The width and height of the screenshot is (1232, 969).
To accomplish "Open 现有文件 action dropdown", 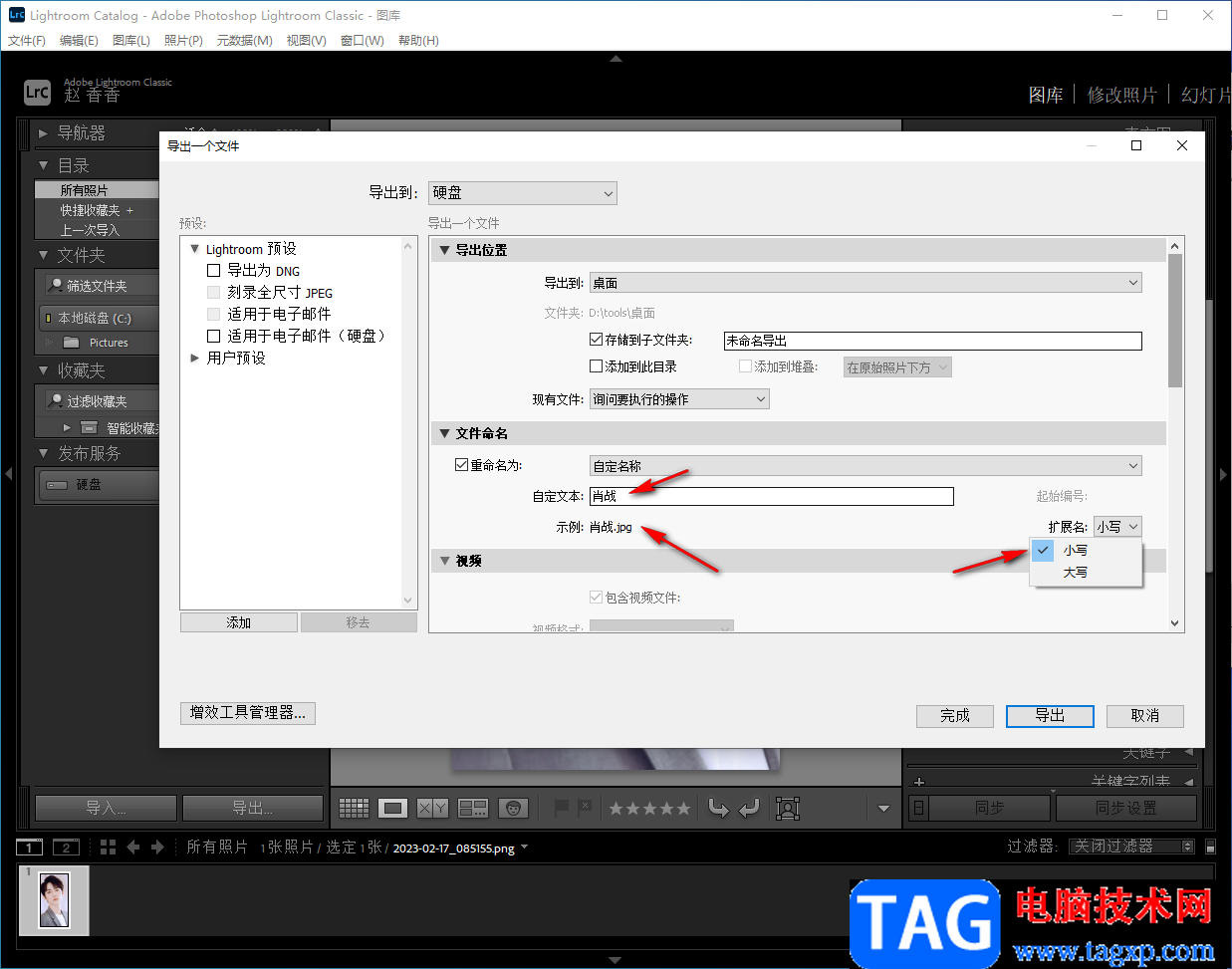I will 679,399.
